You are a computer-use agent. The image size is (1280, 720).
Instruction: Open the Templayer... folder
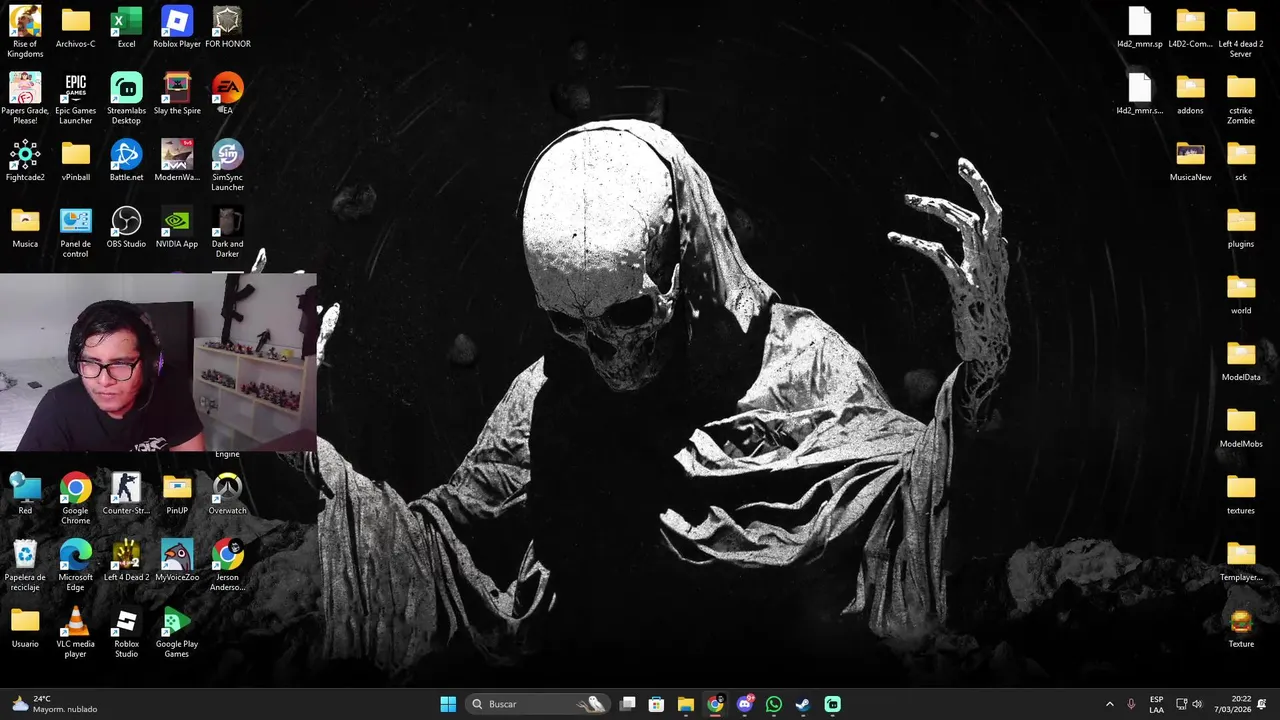pyautogui.click(x=1241, y=561)
